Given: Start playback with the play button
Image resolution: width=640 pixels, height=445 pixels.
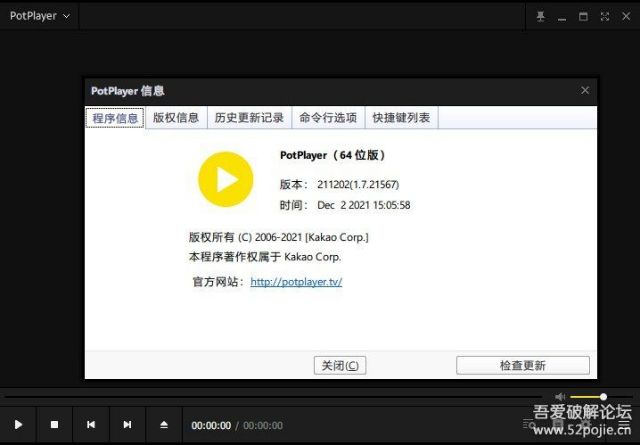Looking at the screenshot, I should coord(18,425).
